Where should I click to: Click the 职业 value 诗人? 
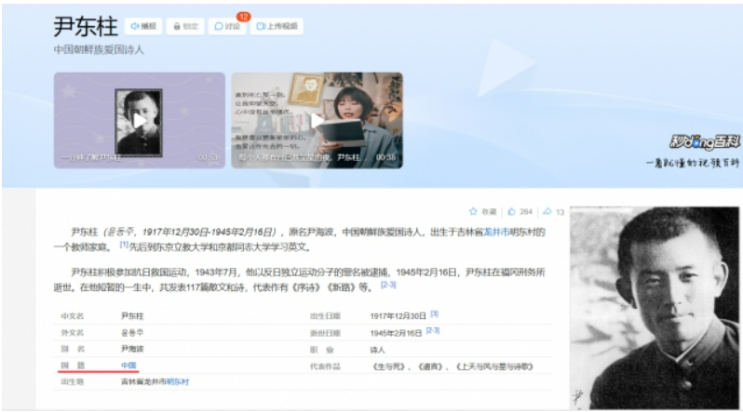click(377, 350)
